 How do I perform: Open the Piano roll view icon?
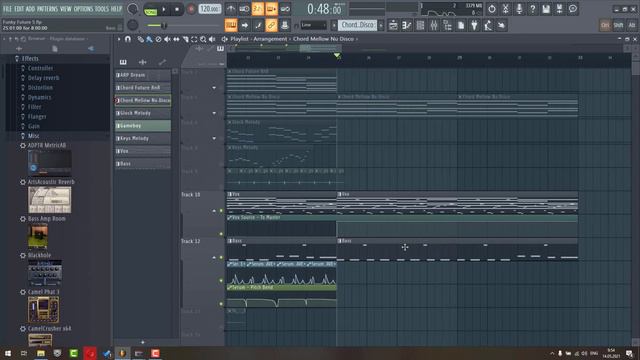407,25
